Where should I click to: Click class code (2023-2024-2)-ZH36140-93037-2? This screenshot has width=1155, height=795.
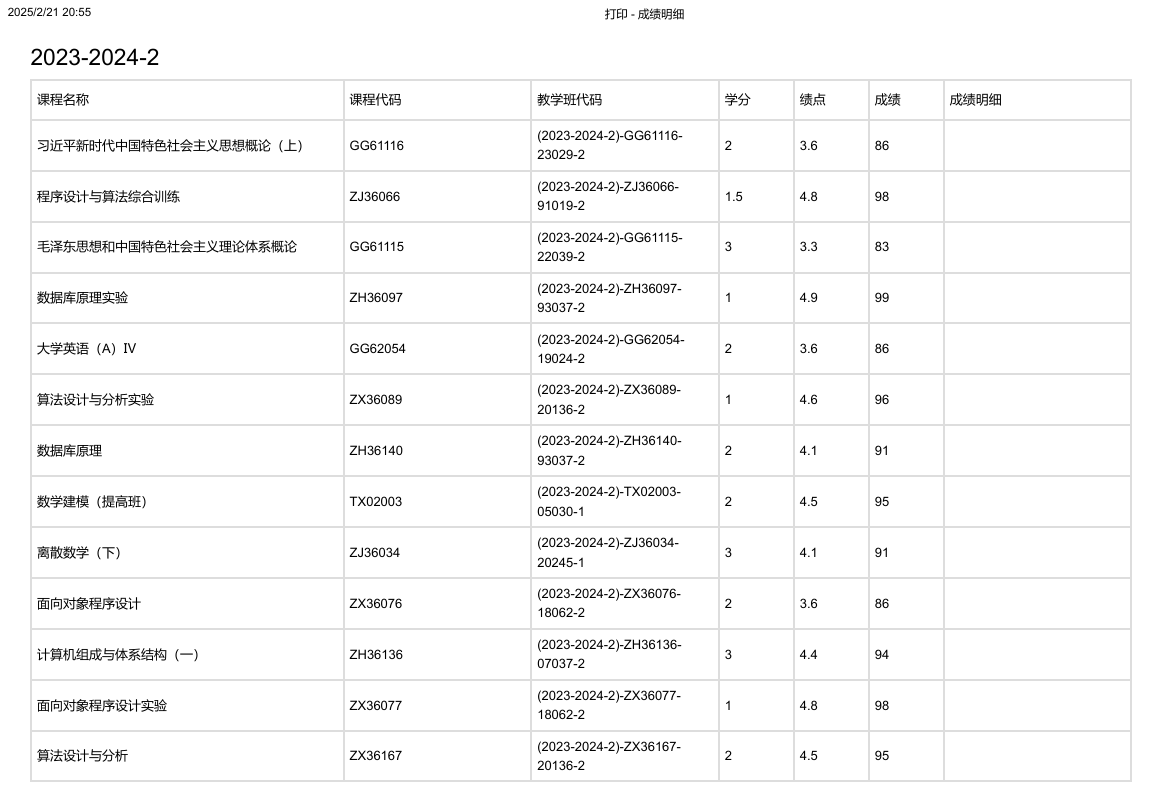609,450
